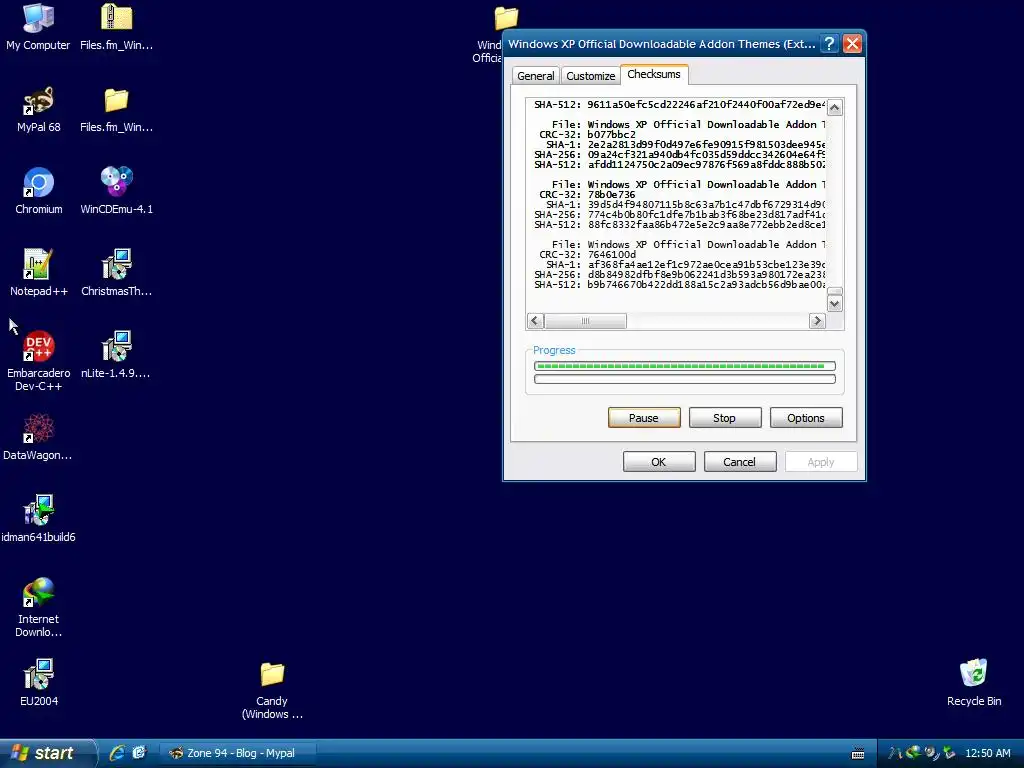Image resolution: width=1024 pixels, height=768 pixels.
Task: Click the dialog's question mark help button
Action: [x=829, y=44]
